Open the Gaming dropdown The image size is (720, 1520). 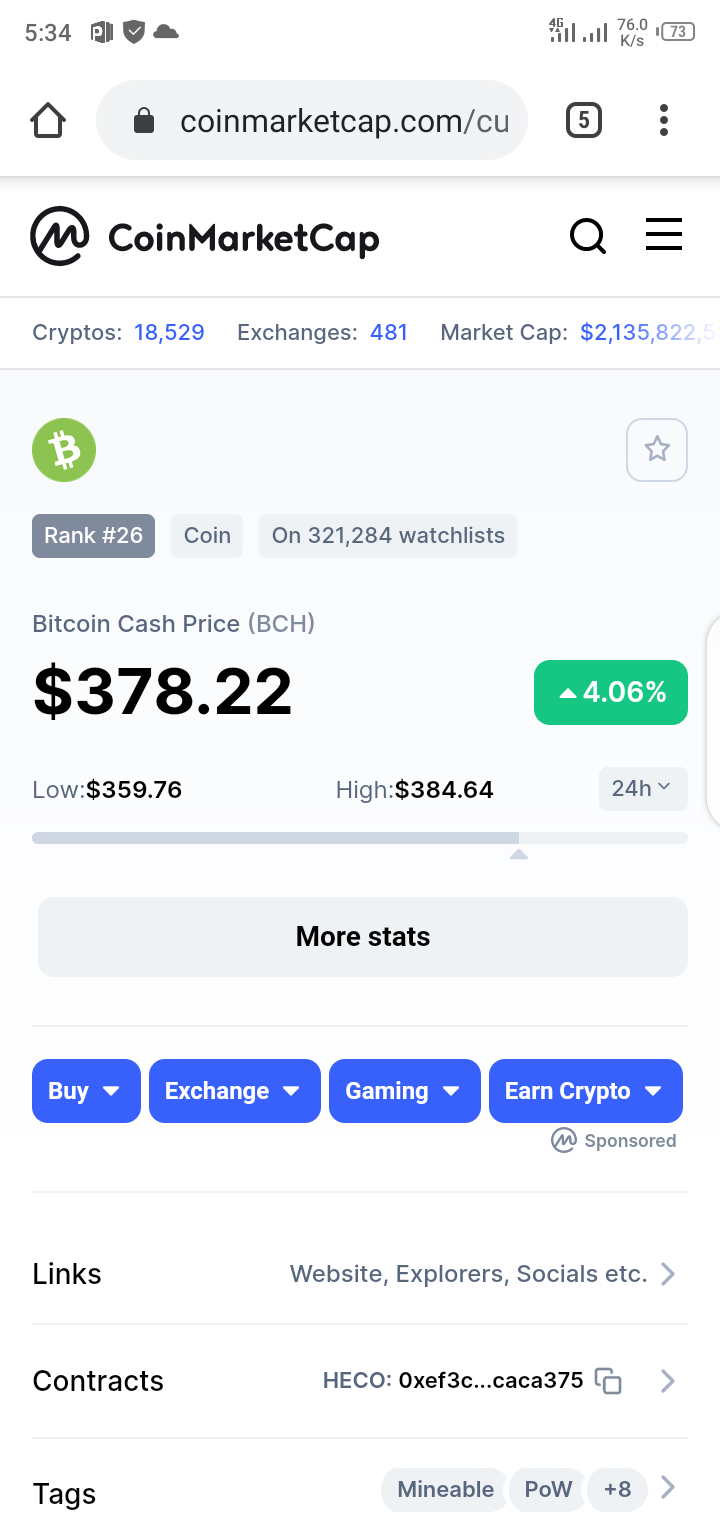pos(404,1091)
